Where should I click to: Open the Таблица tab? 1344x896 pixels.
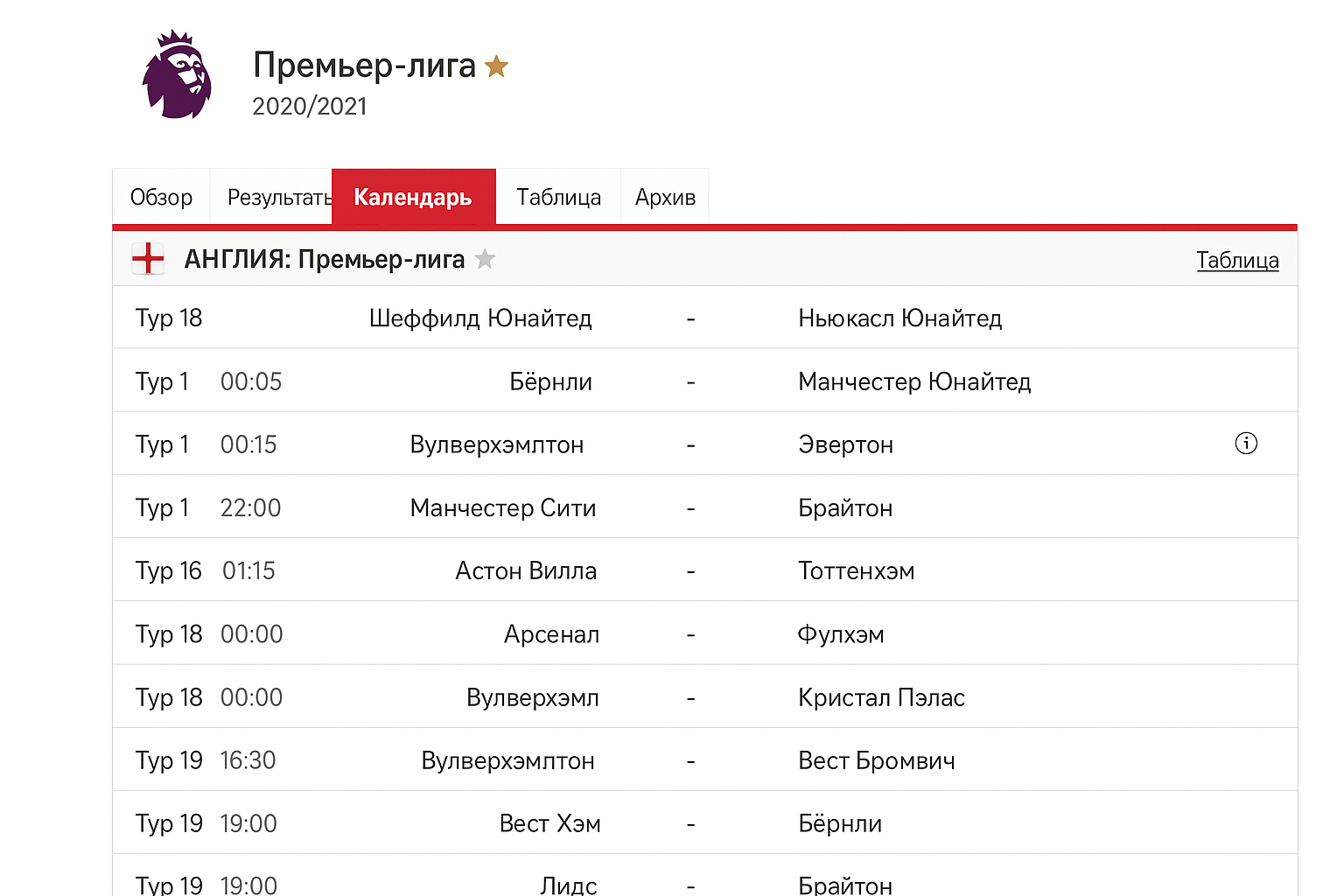[557, 197]
